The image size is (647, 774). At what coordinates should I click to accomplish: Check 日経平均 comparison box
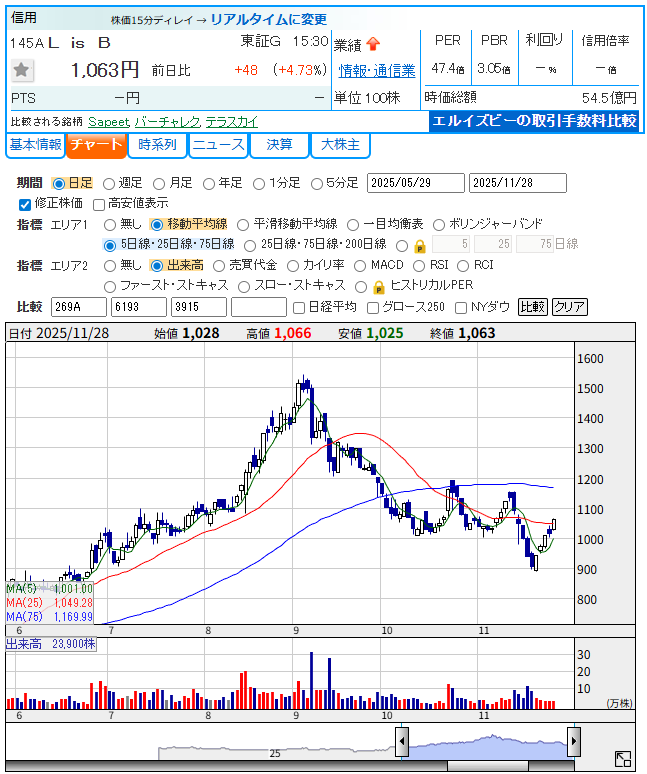pos(299,308)
